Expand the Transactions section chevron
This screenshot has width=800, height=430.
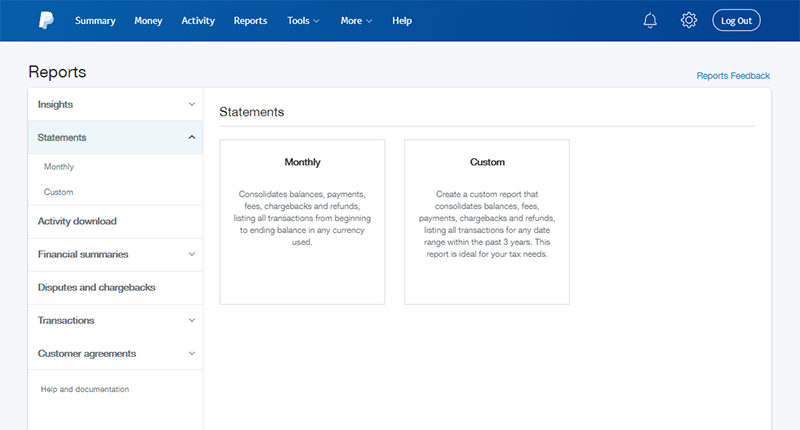point(191,320)
